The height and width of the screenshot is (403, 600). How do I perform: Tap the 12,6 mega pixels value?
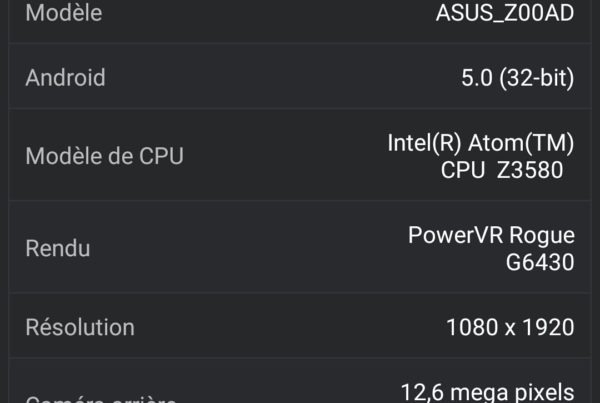[487, 393]
